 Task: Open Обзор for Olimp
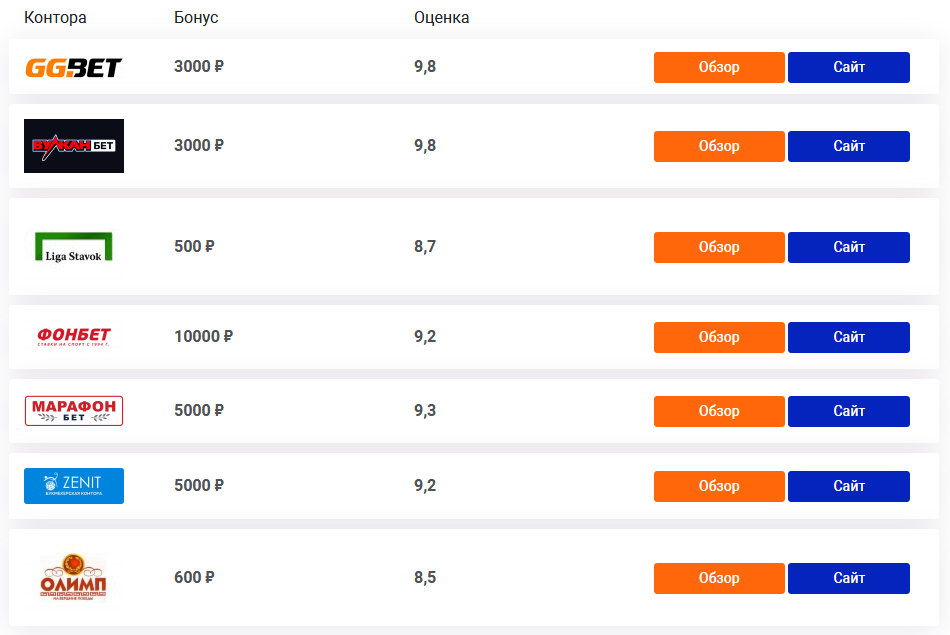[x=719, y=579]
